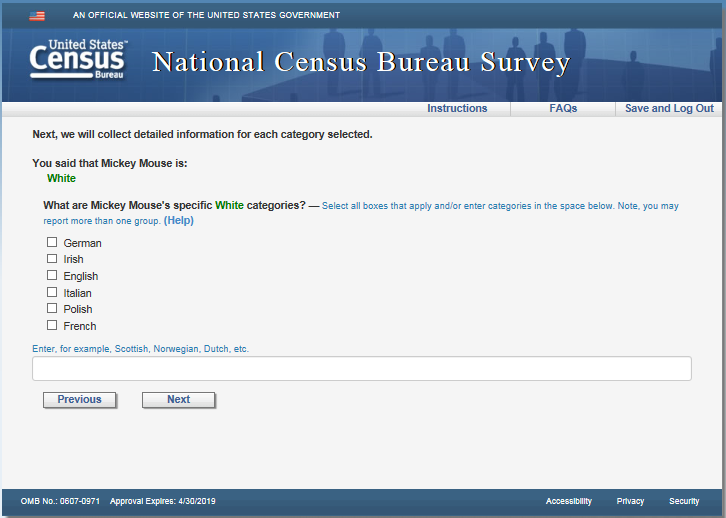This screenshot has height=518, width=726.
Task: Open the Privacy footer link
Action: point(630,501)
